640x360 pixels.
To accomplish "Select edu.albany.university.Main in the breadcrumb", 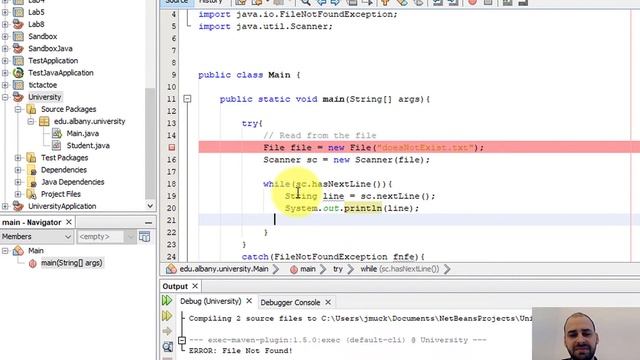I will coord(224,269).
